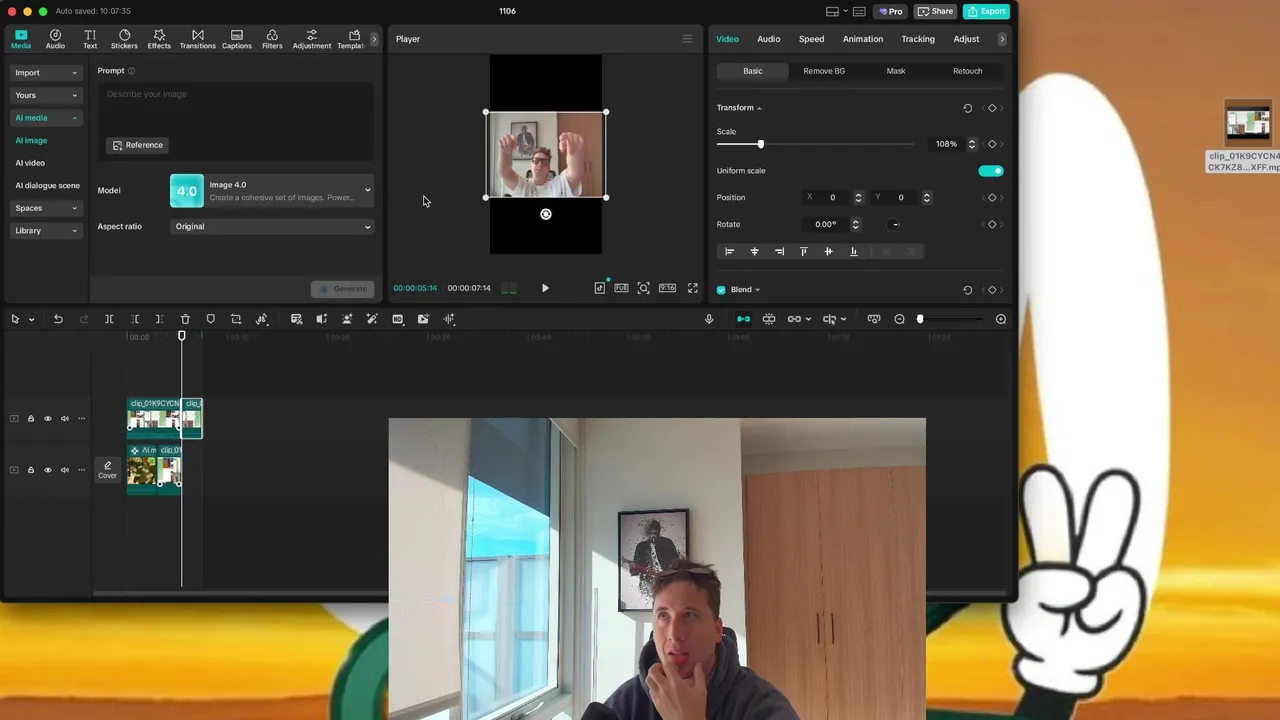Toggle timeline linkage
The image size is (1280, 720).
point(794,319)
